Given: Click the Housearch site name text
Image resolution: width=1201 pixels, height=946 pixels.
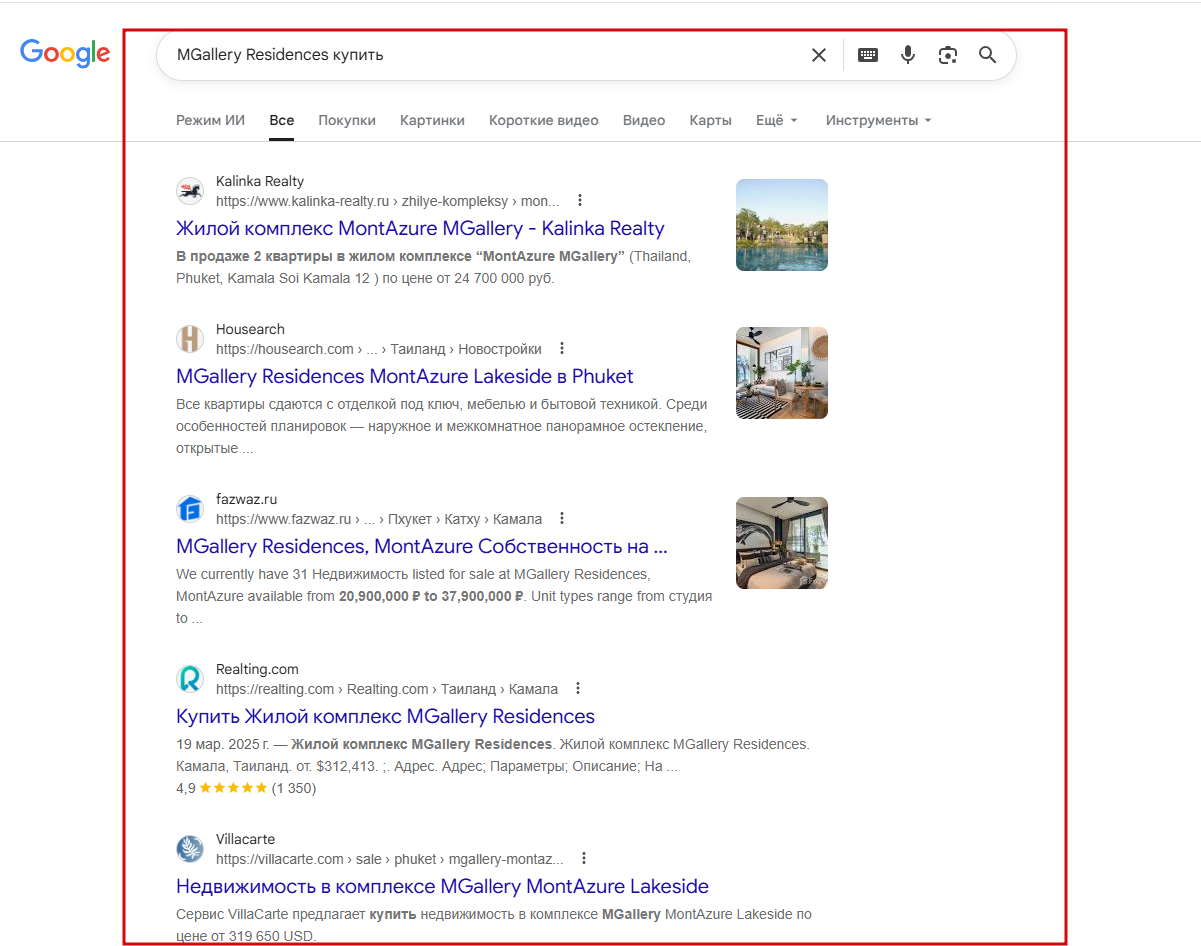Looking at the screenshot, I should tap(250, 329).
